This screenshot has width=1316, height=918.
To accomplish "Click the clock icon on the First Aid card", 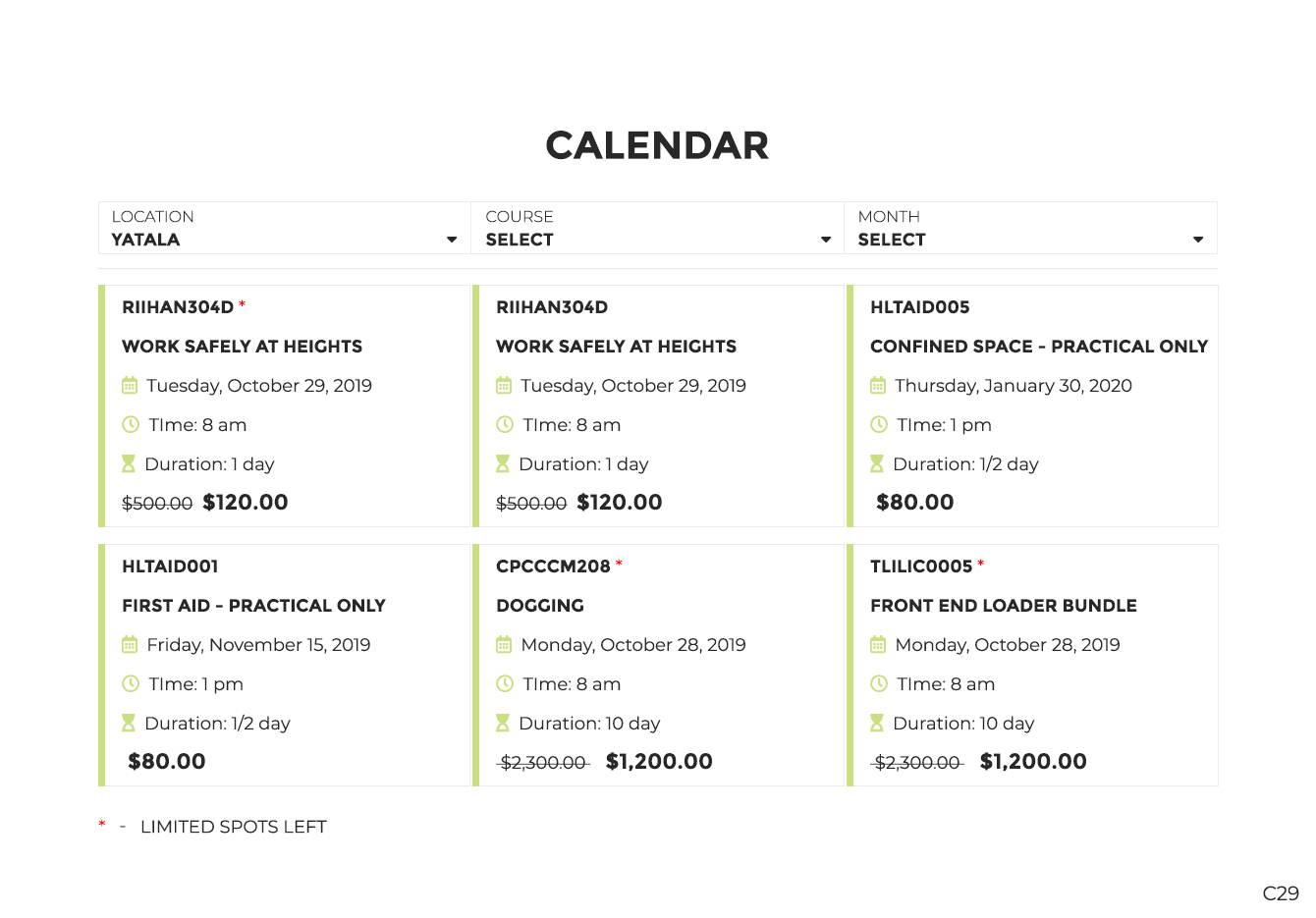I will click(131, 683).
